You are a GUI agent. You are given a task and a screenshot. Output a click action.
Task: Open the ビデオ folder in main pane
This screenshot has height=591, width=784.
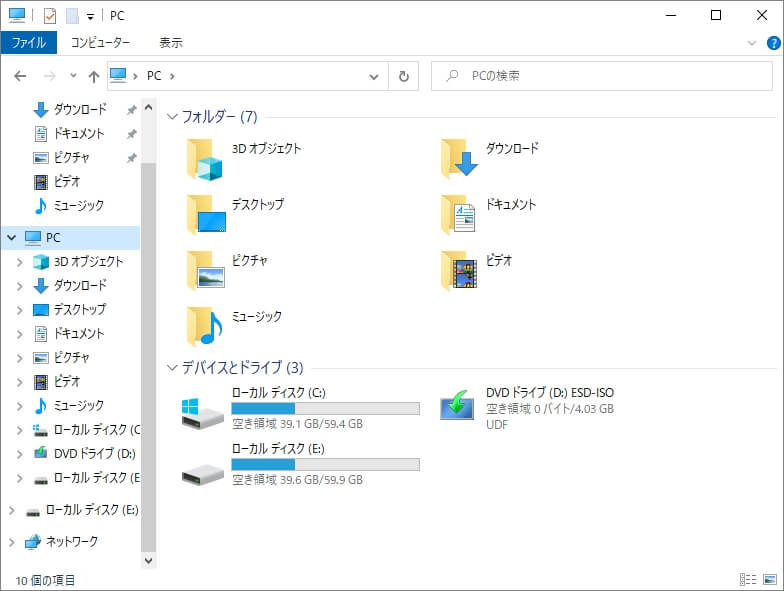(x=458, y=270)
